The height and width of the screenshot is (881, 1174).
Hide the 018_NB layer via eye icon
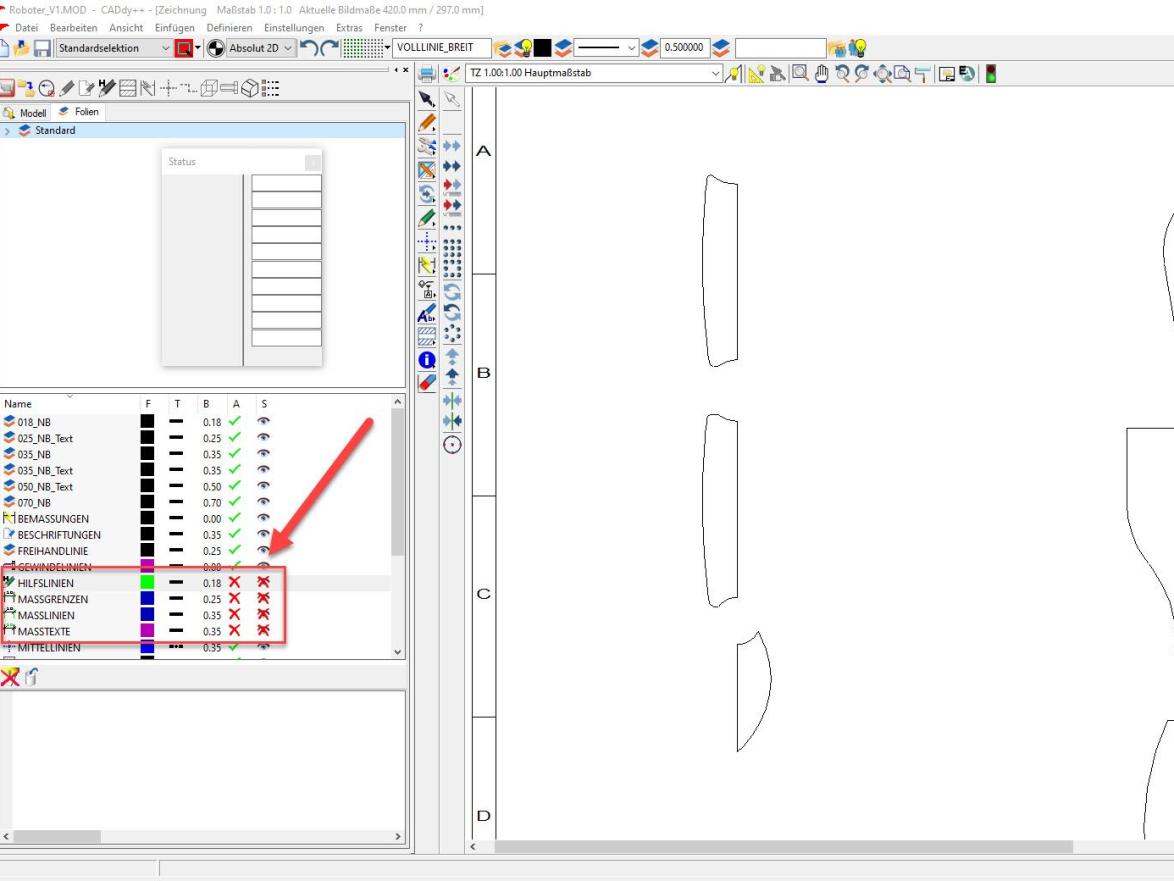coord(264,422)
